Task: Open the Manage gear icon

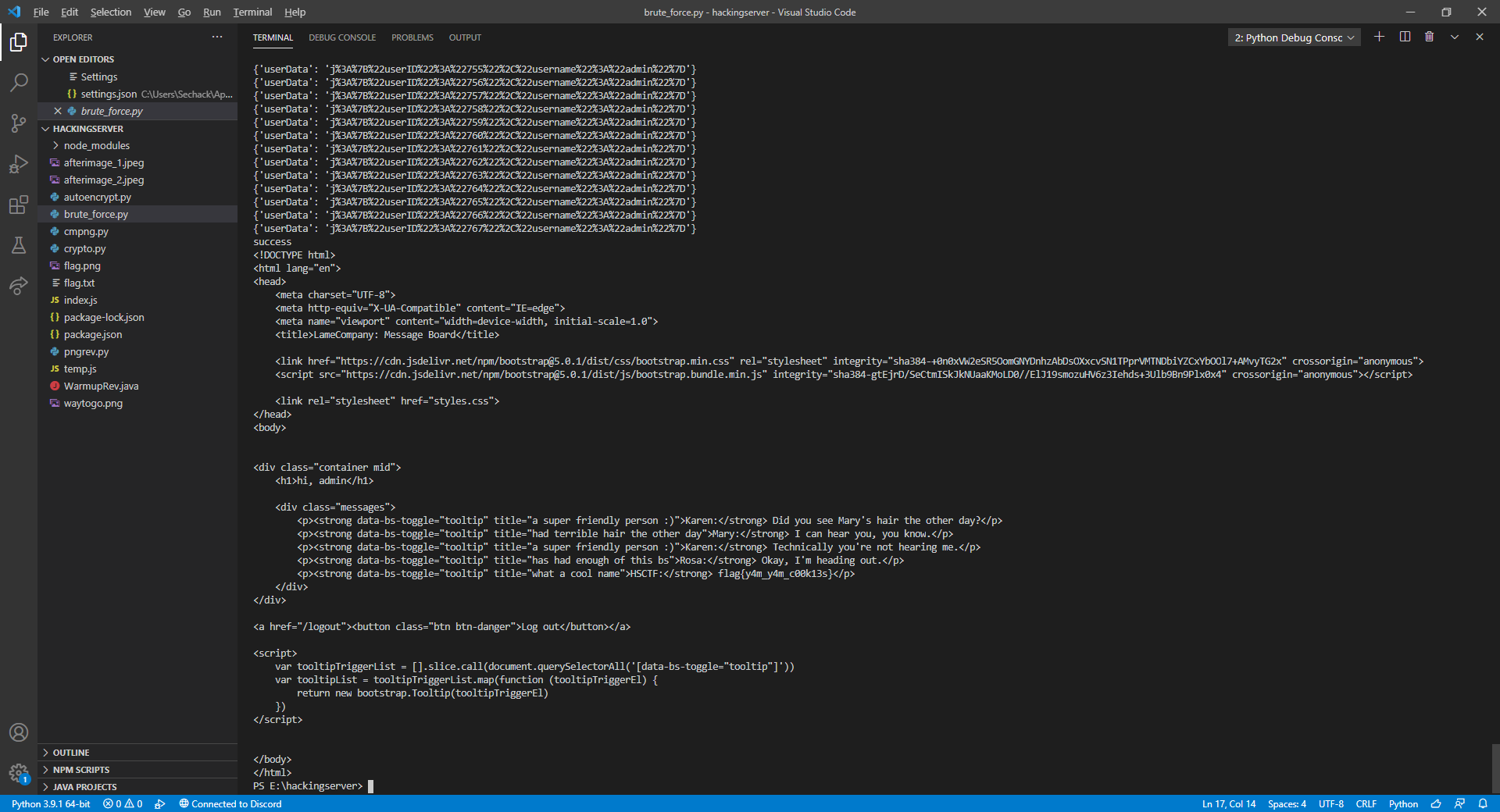Action: coord(19,773)
